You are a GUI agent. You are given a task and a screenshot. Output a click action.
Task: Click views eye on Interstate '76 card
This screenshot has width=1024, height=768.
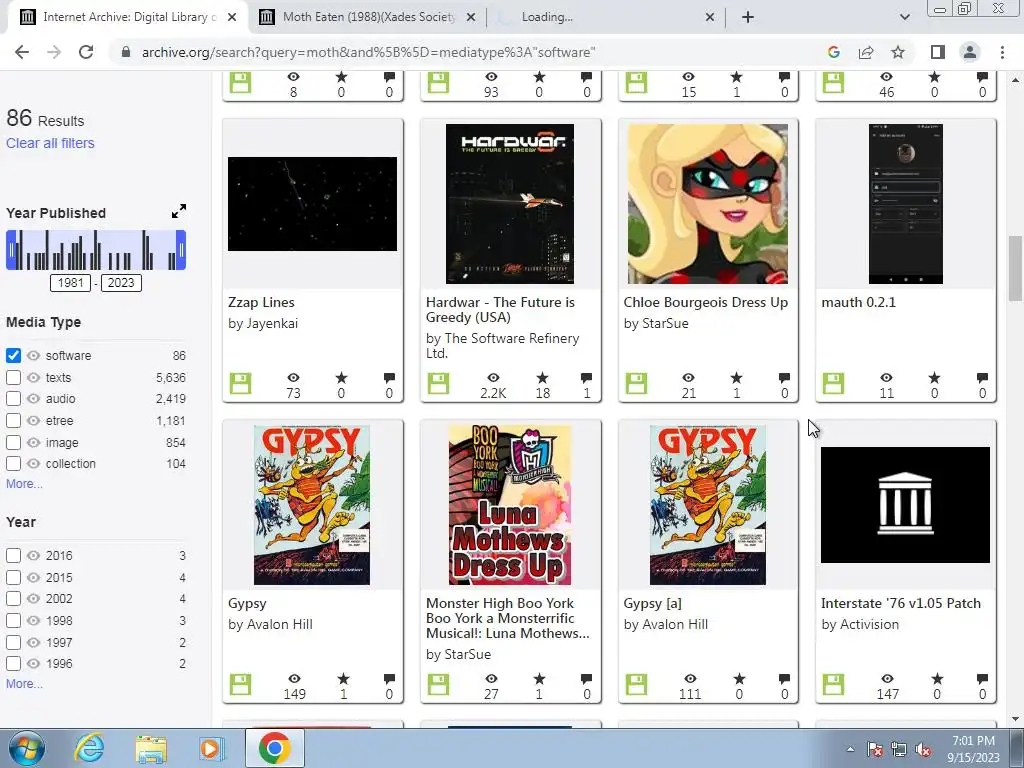point(887,679)
